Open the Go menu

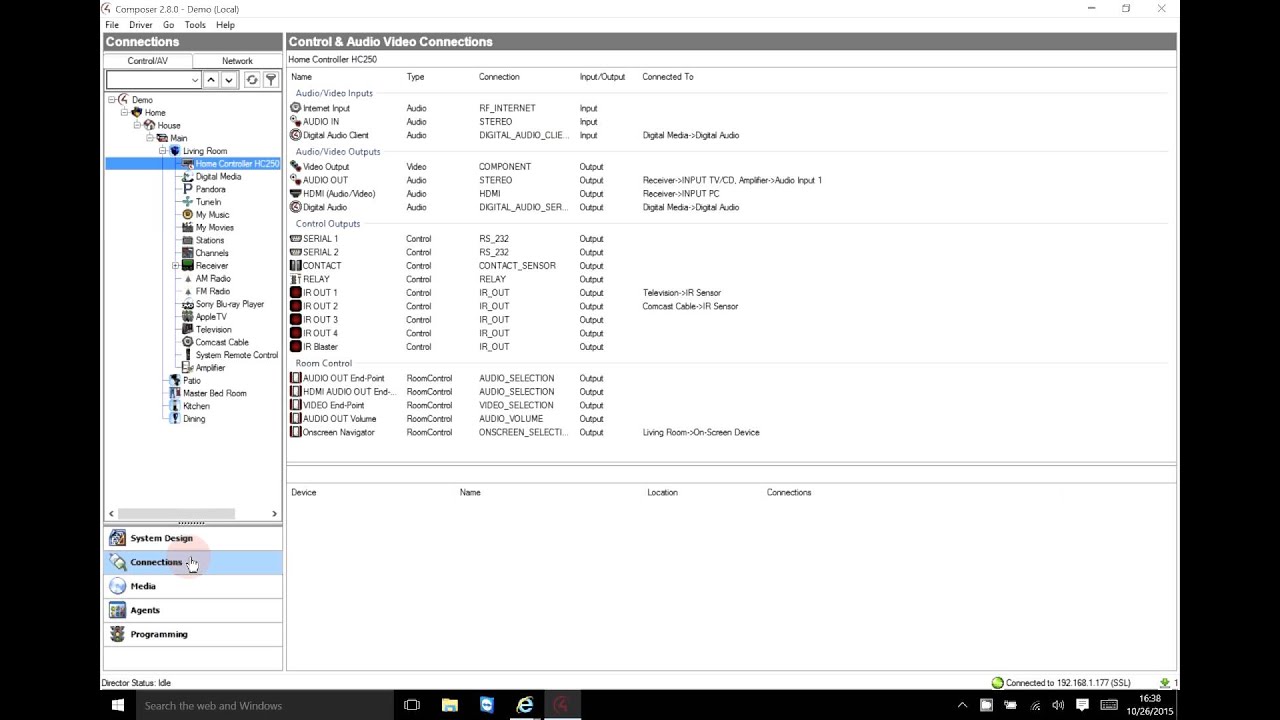168,25
